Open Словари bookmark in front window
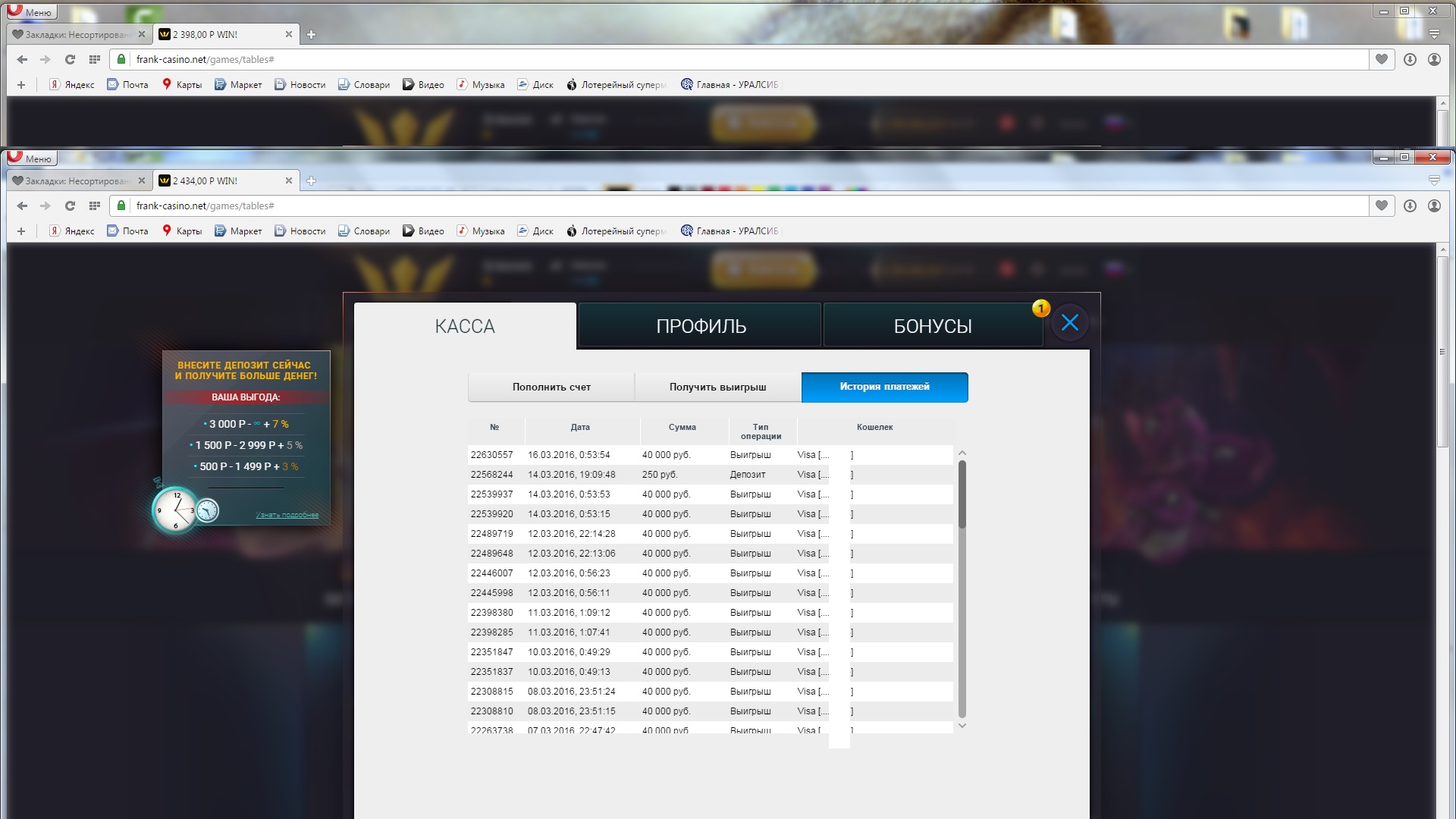The height and width of the screenshot is (819, 1456). [x=364, y=231]
